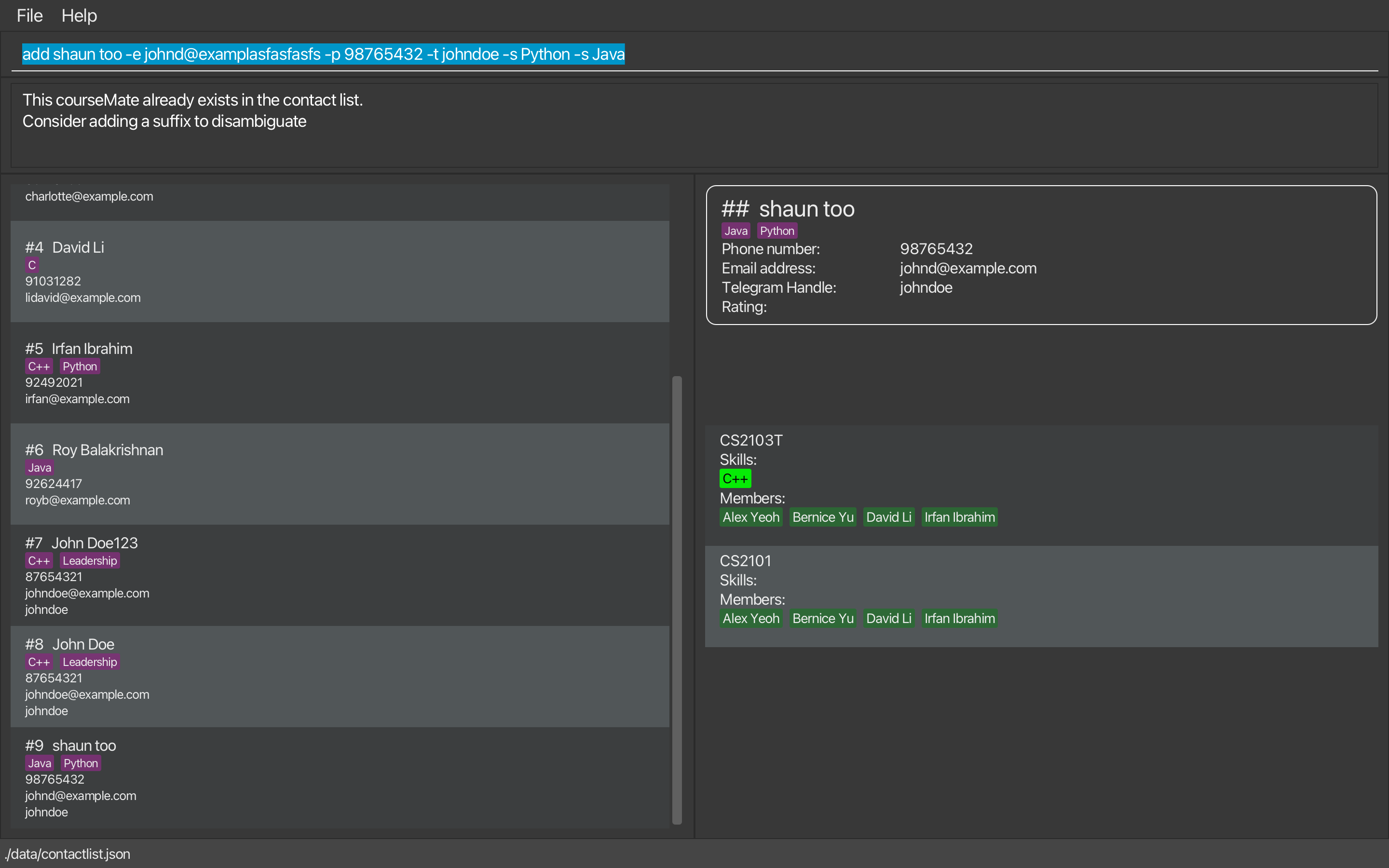1389x868 pixels.
Task: Click the result message display box
Action: (694, 125)
